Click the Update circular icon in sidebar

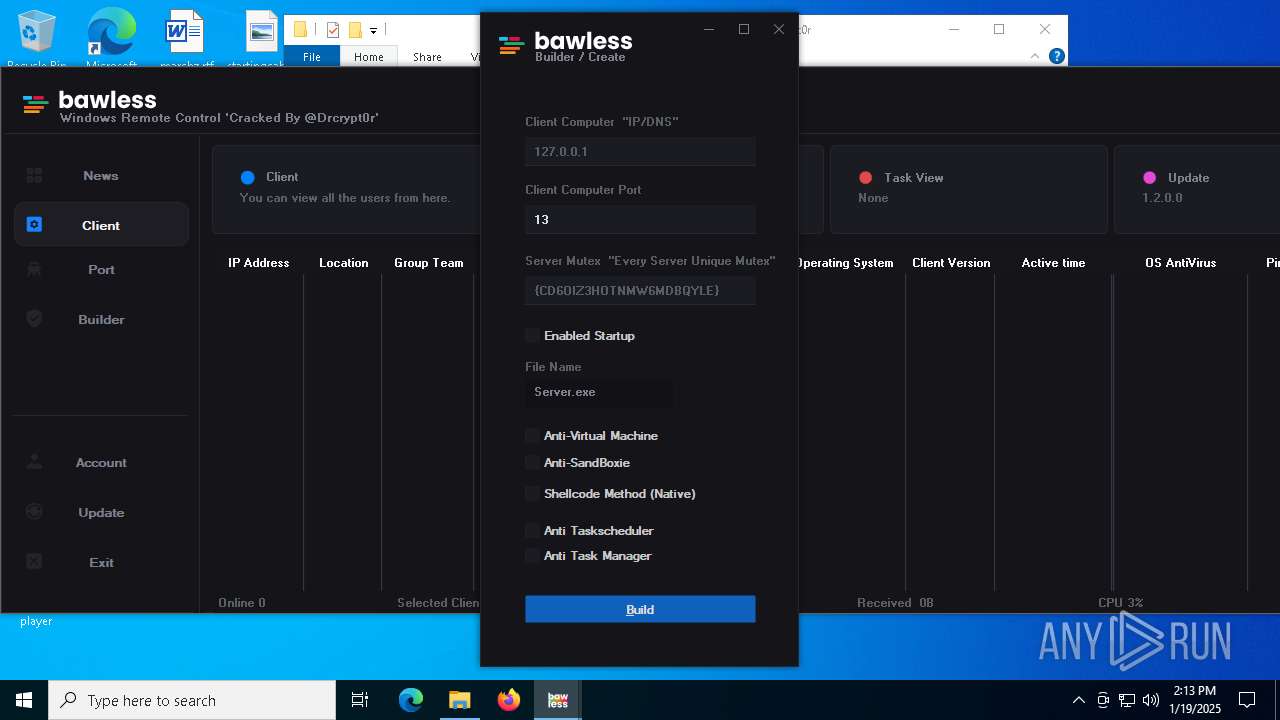point(34,512)
